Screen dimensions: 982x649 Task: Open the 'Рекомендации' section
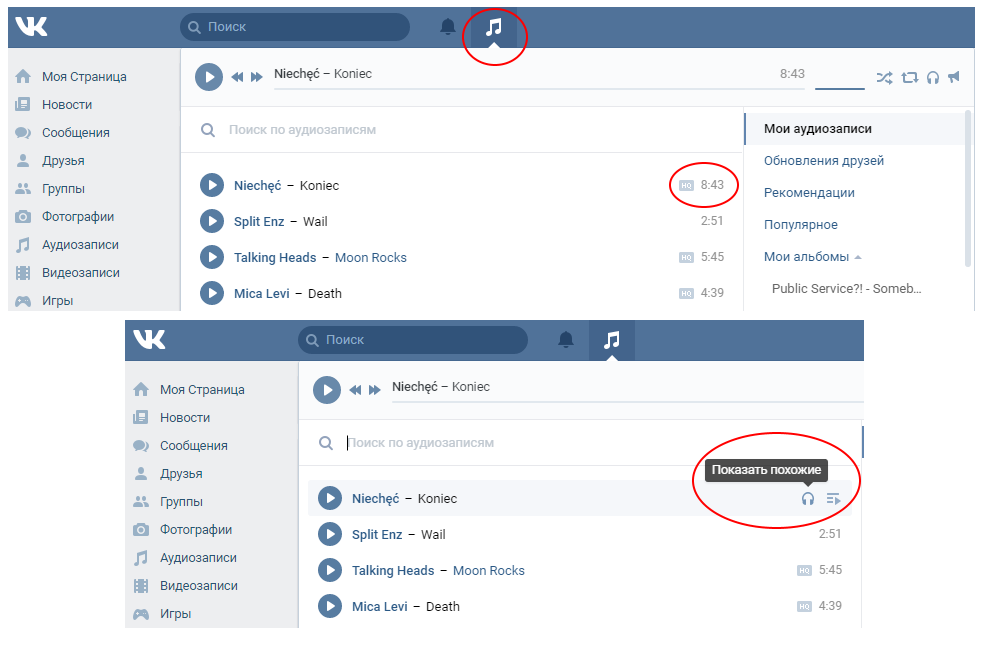808,193
